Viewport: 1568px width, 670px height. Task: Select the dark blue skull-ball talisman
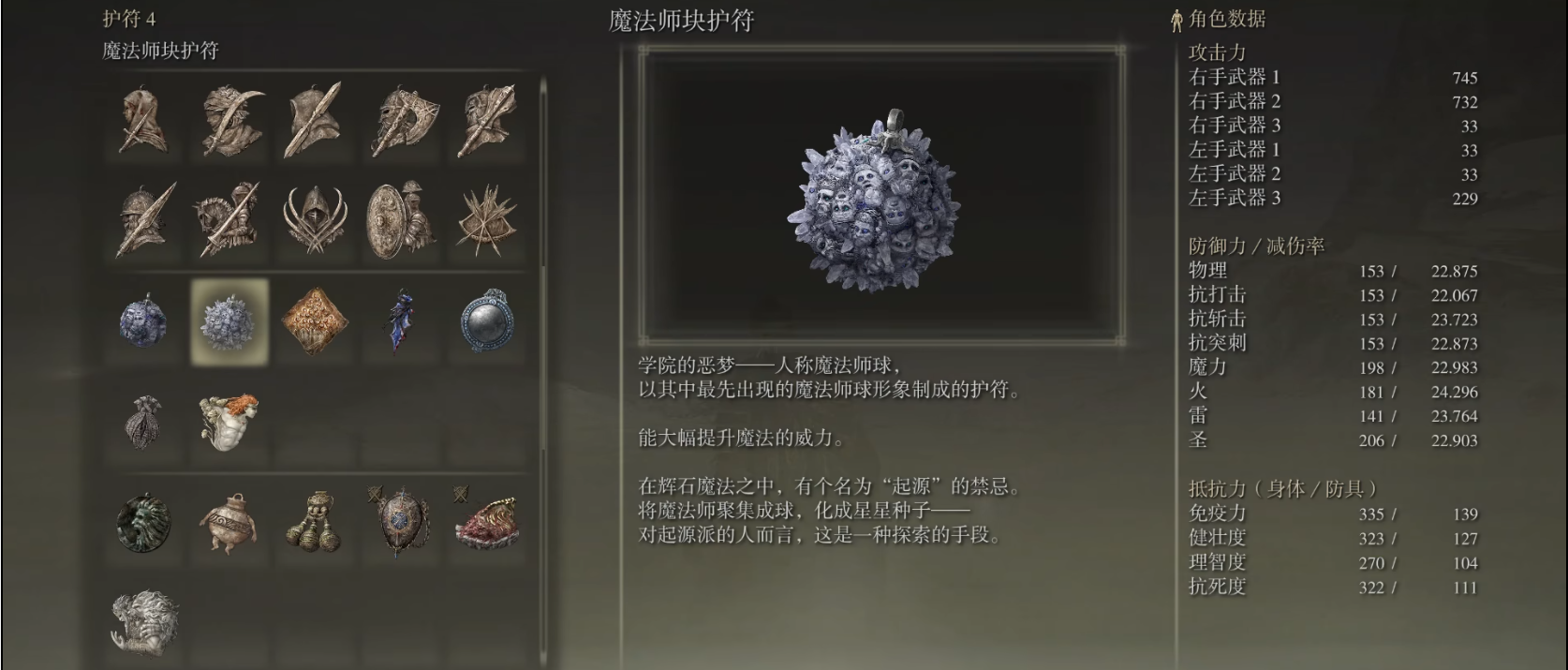[x=143, y=321]
